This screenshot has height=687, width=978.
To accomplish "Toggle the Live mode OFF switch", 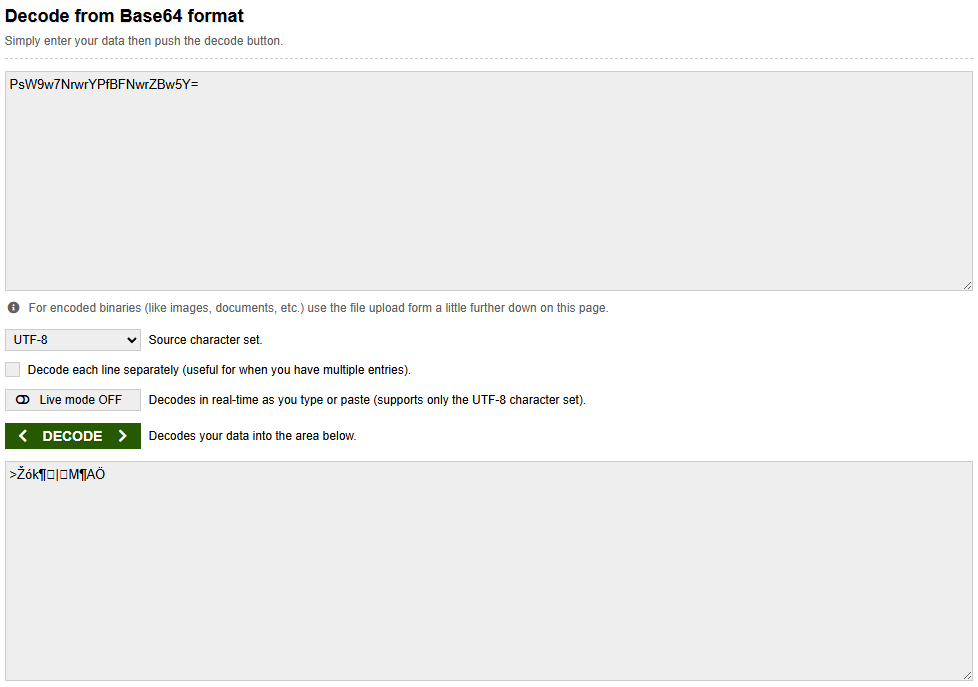I will point(73,400).
